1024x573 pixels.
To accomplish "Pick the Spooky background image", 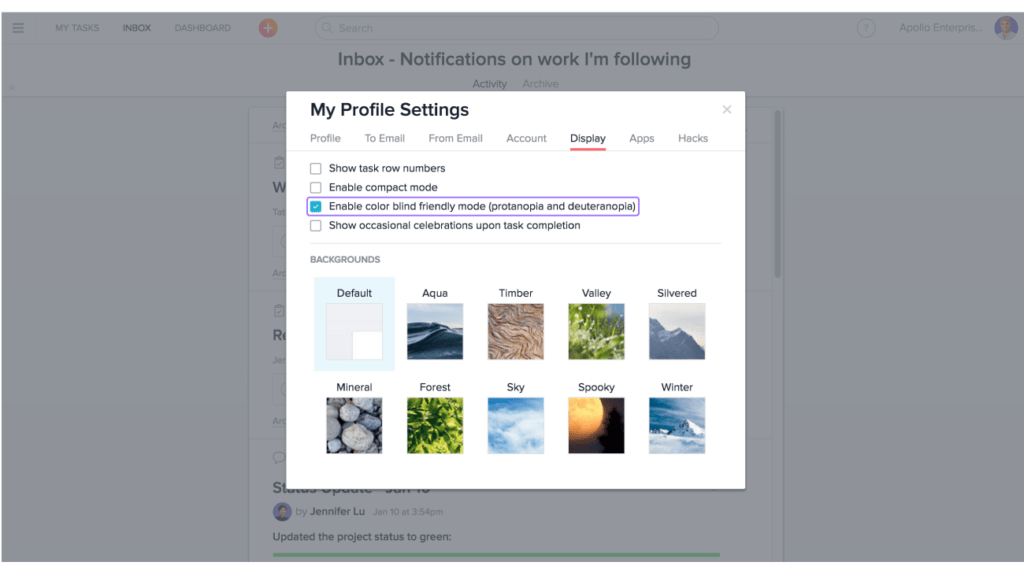I will click(596, 425).
